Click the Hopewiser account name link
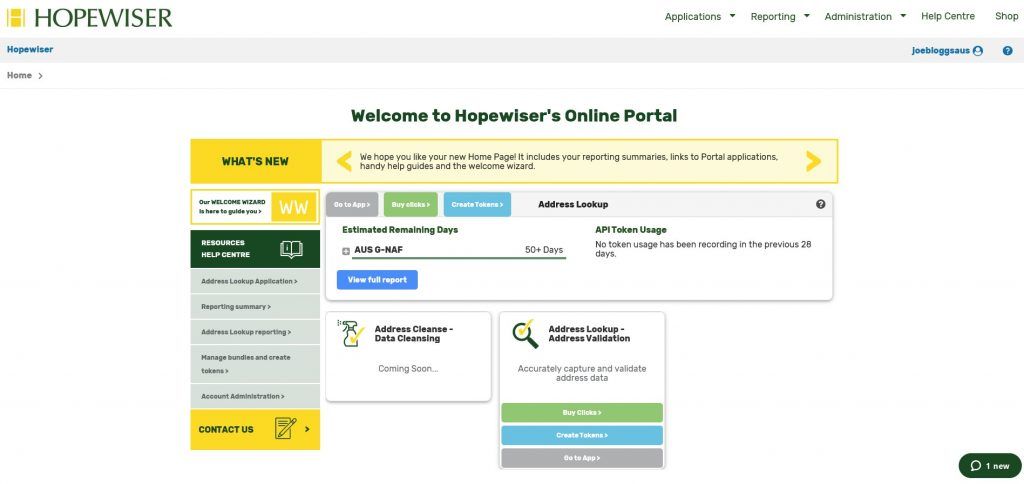1024x484 pixels. 30,50
